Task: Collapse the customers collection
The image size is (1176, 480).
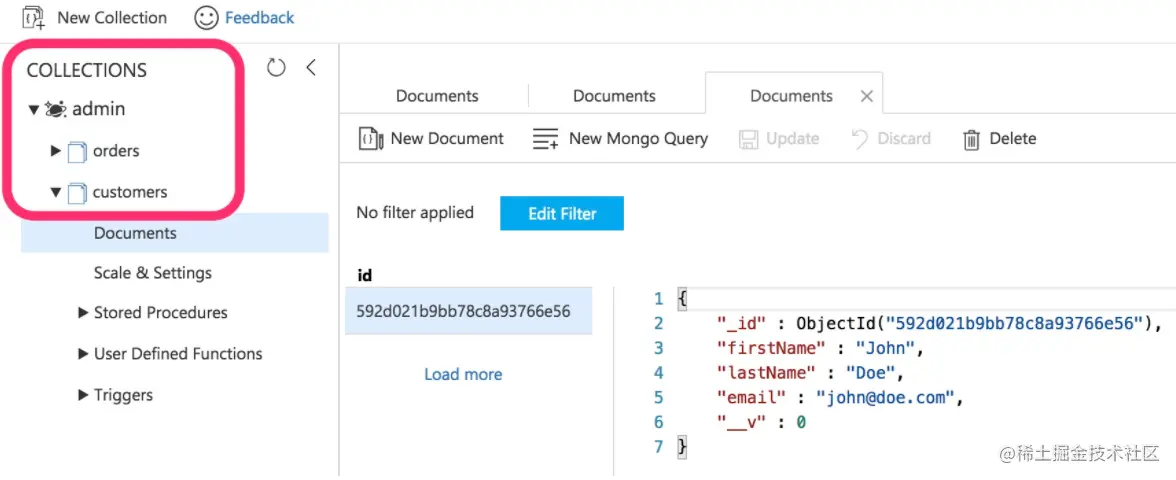Action: [56, 193]
